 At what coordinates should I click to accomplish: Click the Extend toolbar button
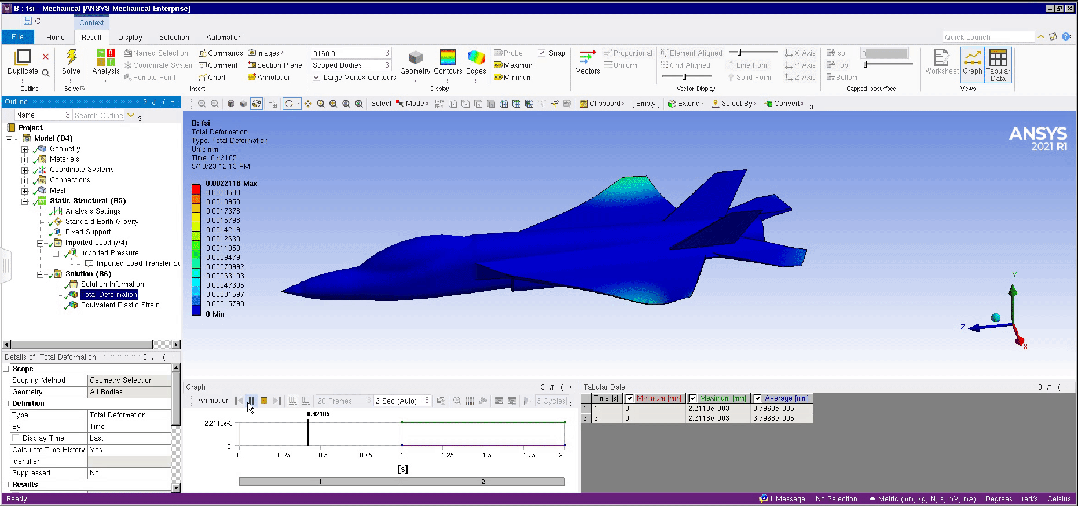point(685,104)
